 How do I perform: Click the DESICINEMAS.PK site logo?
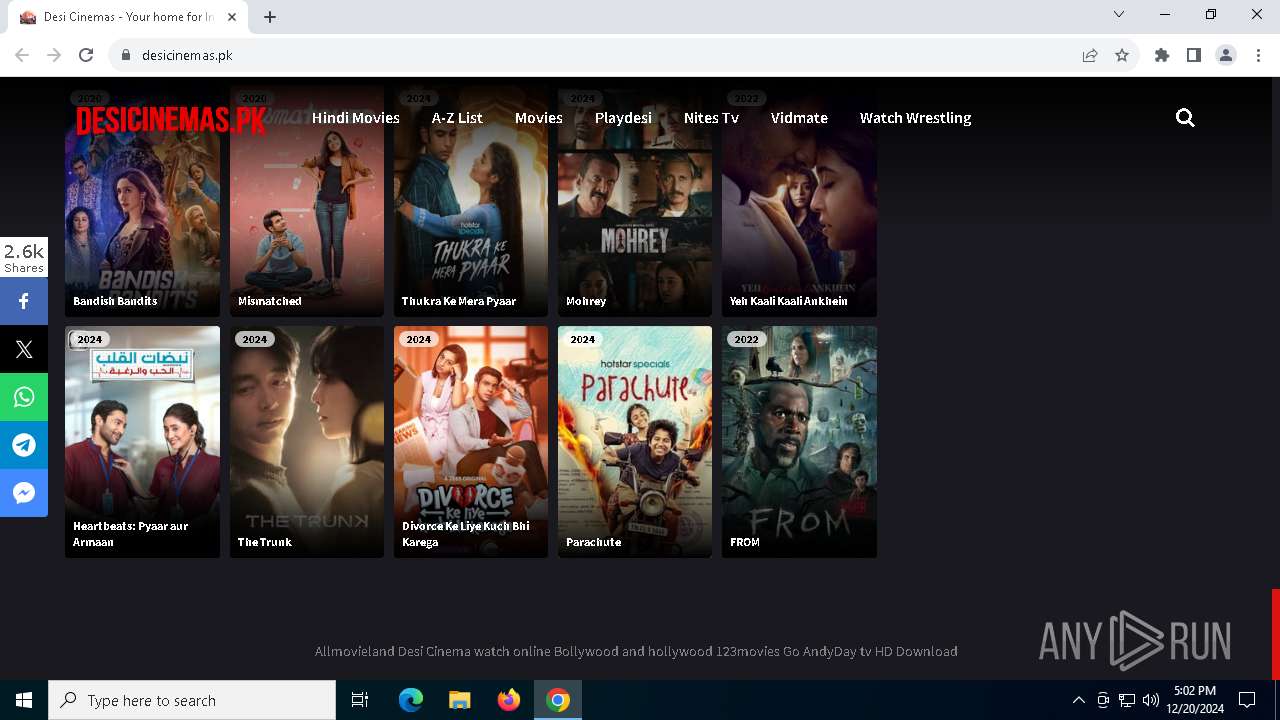(171, 120)
